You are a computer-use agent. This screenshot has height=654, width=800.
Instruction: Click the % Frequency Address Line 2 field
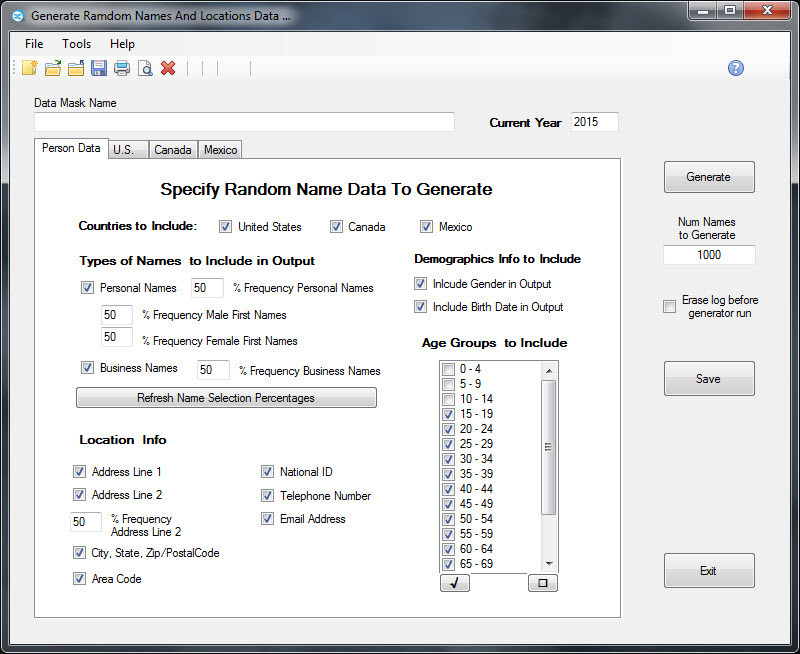click(x=86, y=521)
